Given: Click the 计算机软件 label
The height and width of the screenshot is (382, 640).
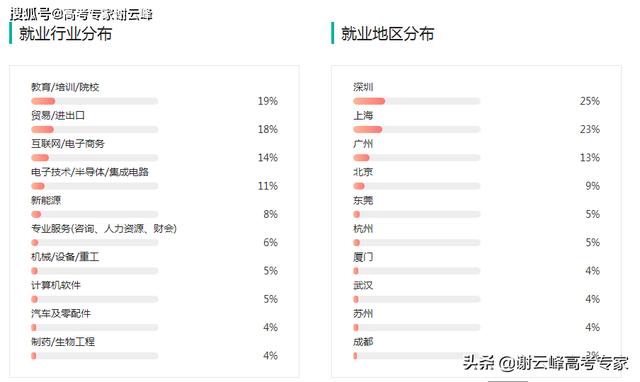Looking at the screenshot, I should (56, 285).
